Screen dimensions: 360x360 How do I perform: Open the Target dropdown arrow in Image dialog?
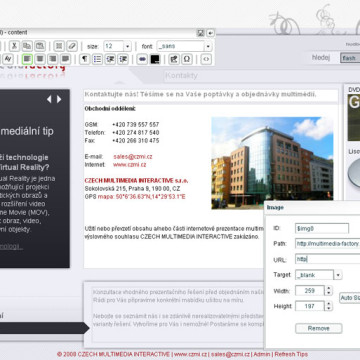tap(338, 275)
